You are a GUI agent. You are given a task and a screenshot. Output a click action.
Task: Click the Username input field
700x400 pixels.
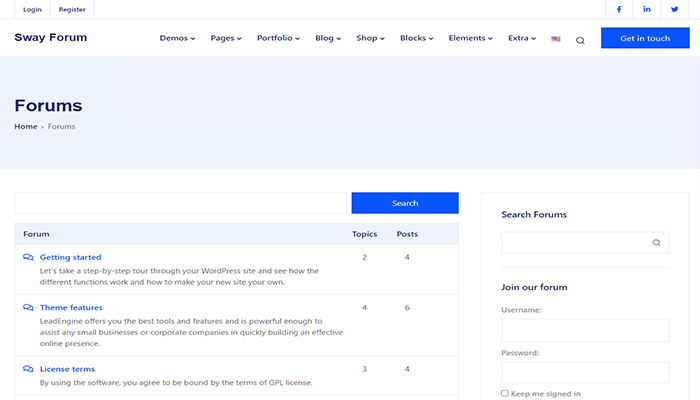pyautogui.click(x=585, y=331)
